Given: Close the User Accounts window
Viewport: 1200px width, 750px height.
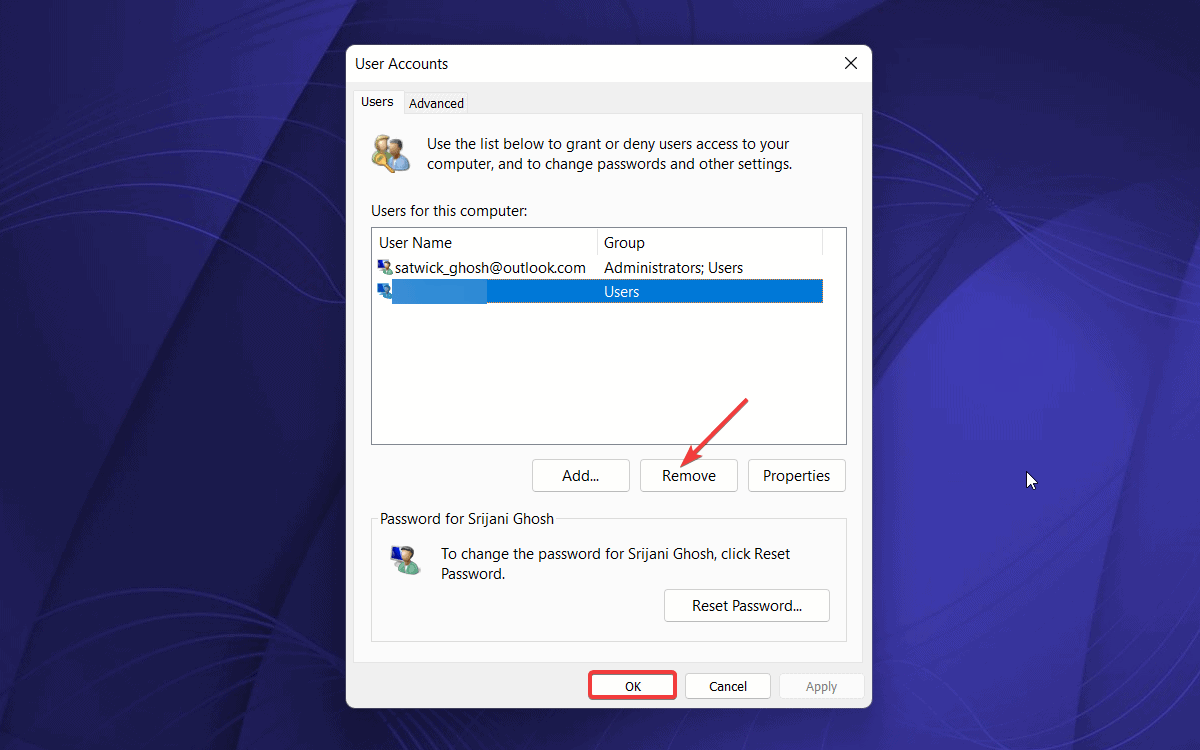Looking at the screenshot, I should tap(850, 63).
